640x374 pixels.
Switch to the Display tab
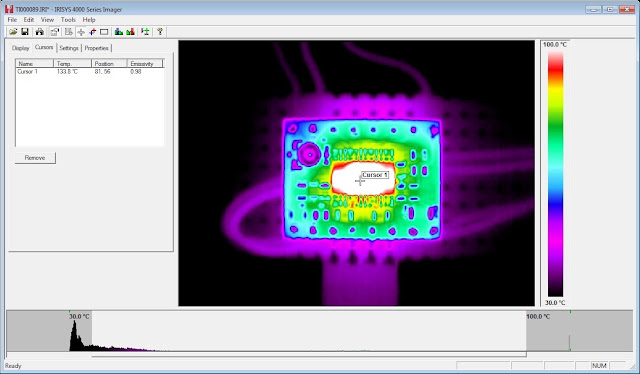click(x=20, y=48)
